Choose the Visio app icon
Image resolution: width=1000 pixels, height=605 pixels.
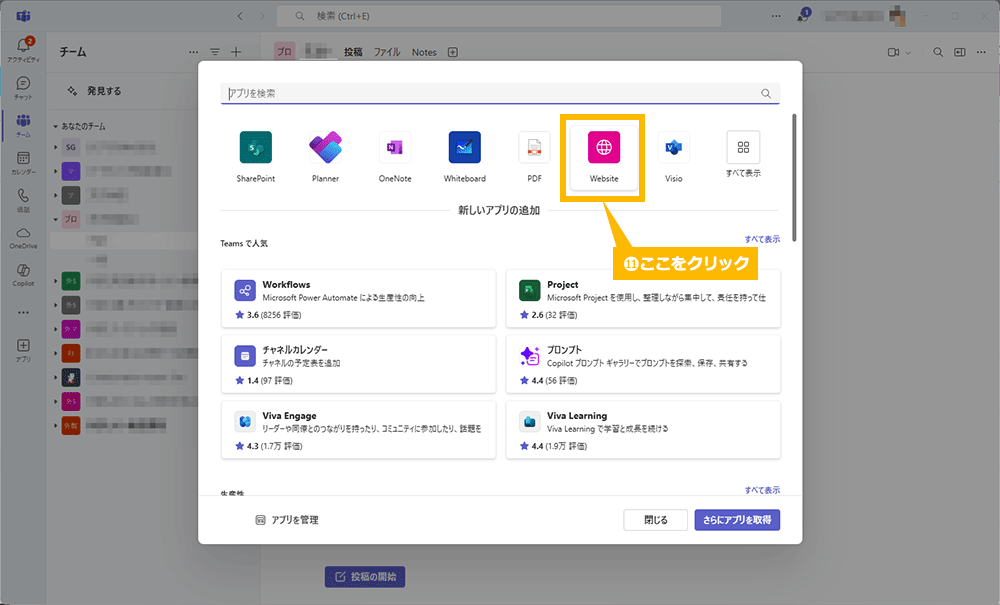673,148
